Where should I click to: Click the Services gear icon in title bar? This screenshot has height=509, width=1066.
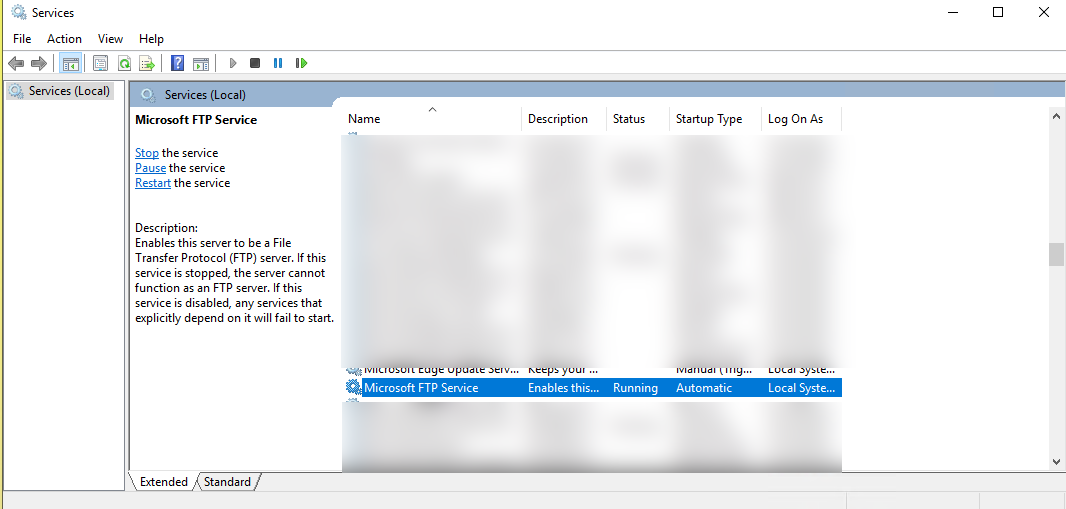pos(18,12)
